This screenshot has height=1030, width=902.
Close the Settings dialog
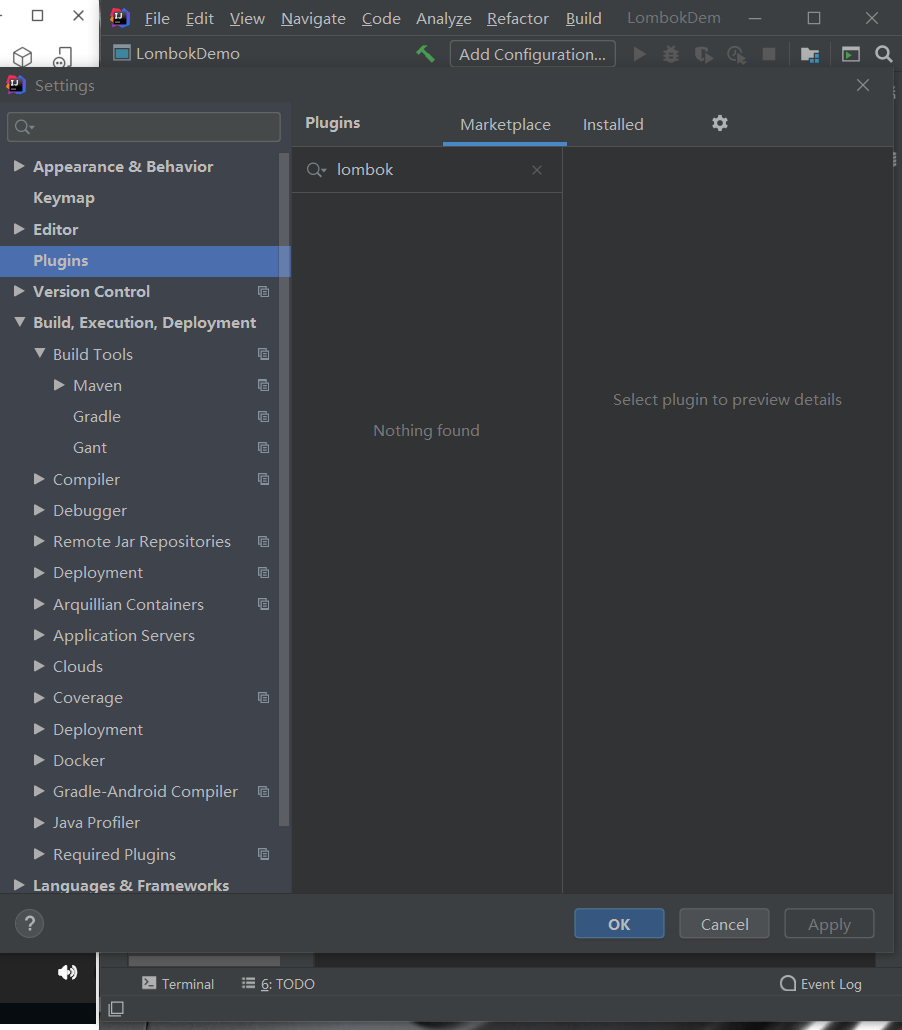[x=863, y=85]
